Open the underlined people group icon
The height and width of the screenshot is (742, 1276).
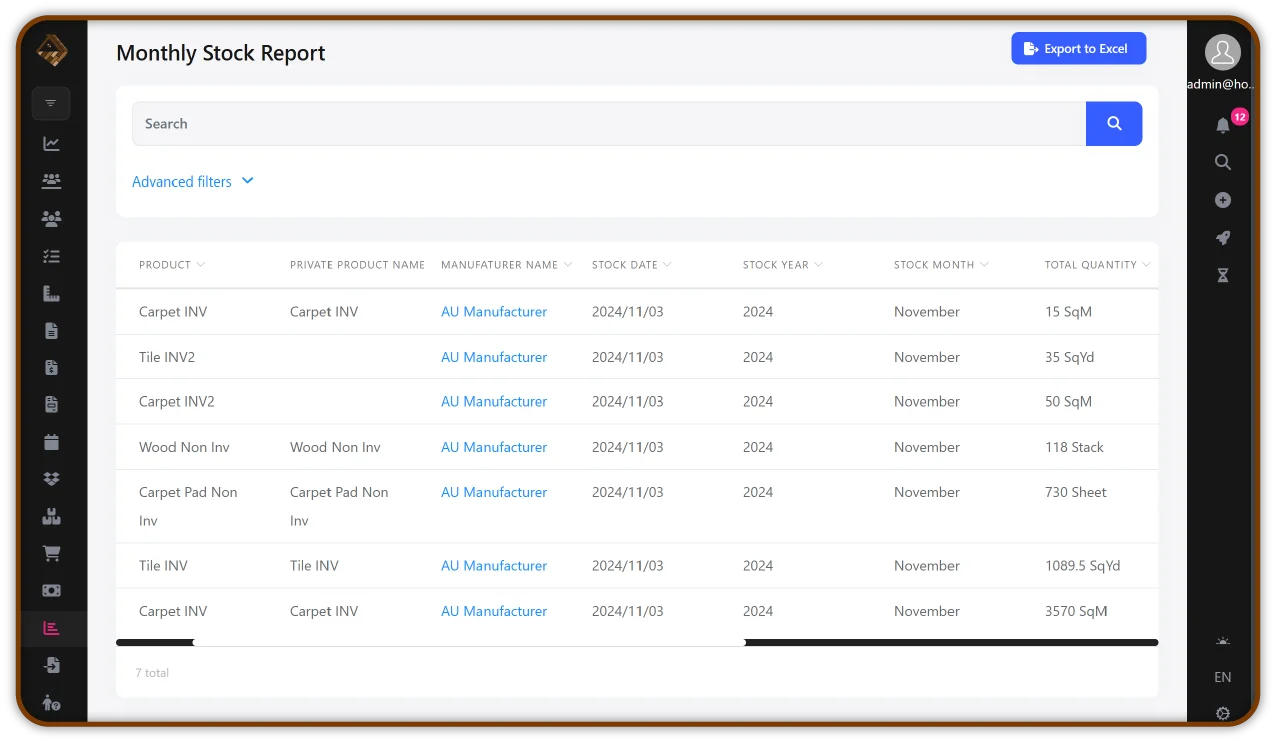coord(52,181)
